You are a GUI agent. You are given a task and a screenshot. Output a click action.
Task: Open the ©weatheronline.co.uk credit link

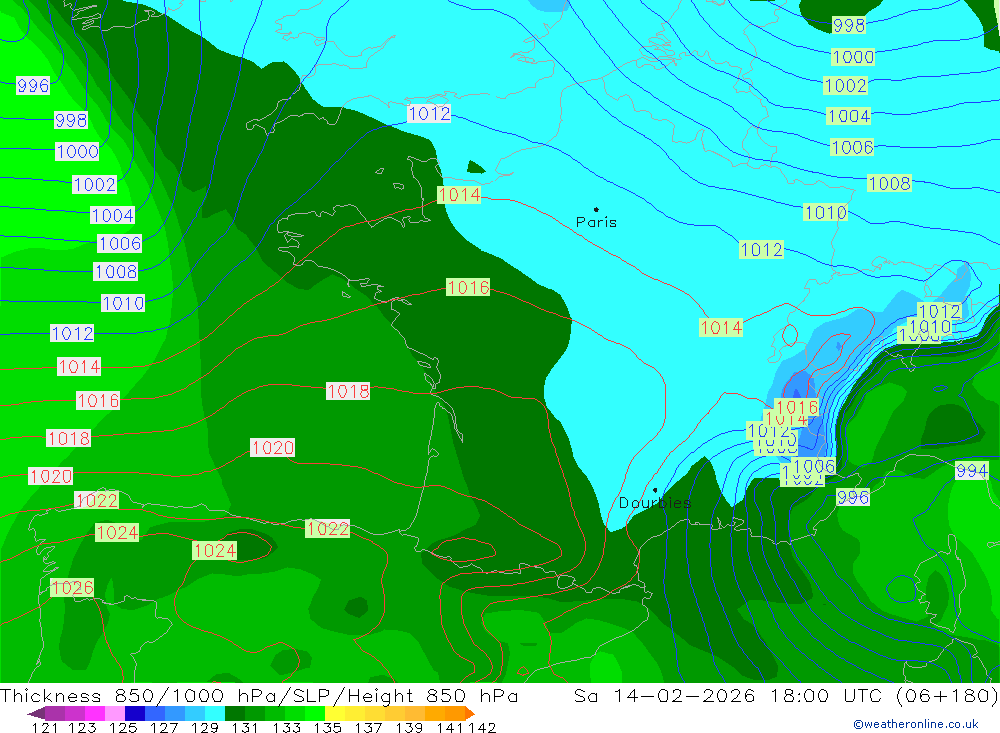tap(915, 724)
